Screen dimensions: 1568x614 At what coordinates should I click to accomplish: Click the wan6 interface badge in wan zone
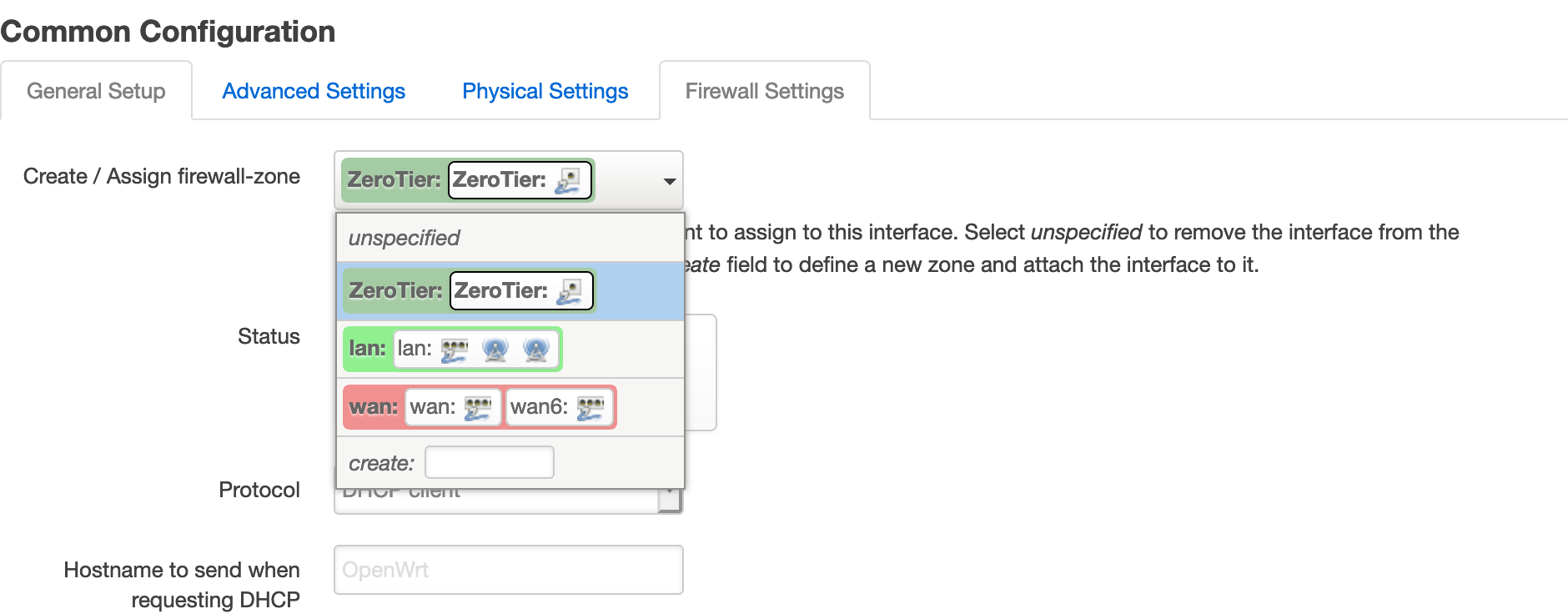click(x=559, y=408)
